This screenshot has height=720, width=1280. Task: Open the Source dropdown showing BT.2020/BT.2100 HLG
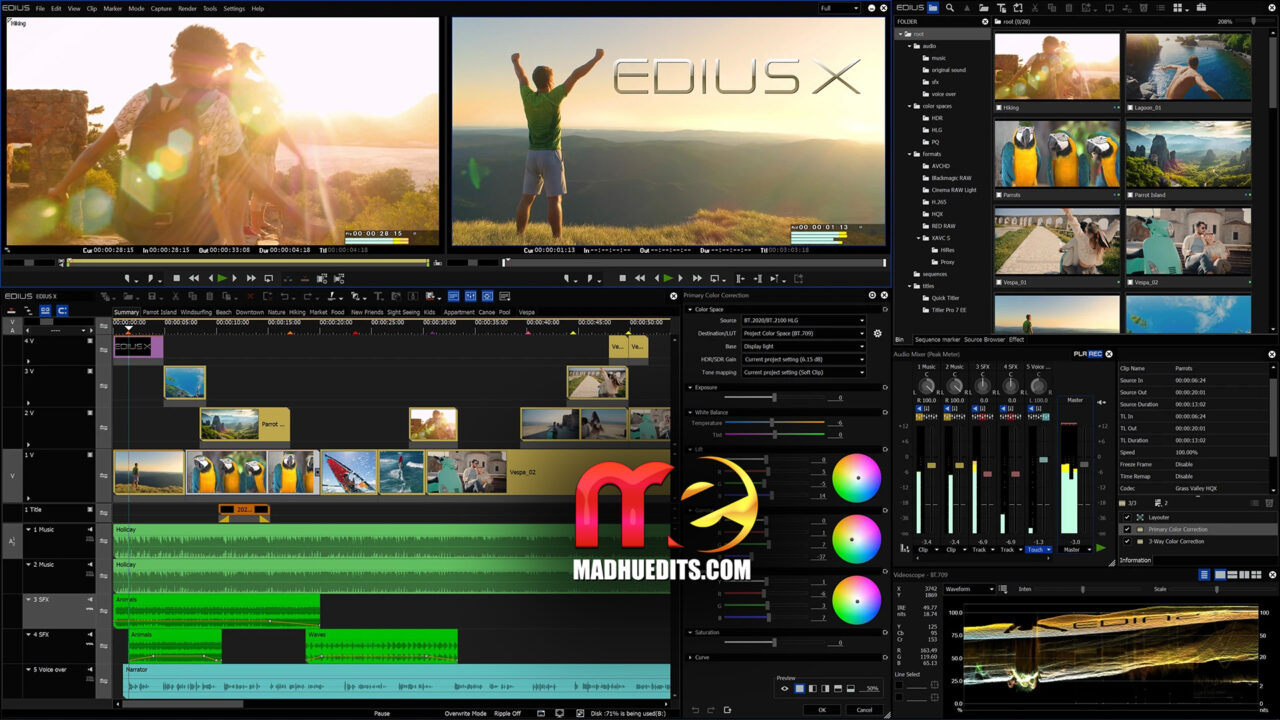coord(805,320)
